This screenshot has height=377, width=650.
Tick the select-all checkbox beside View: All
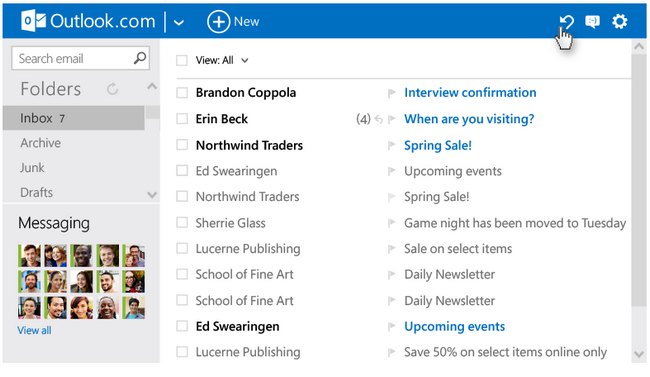coord(182,60)
